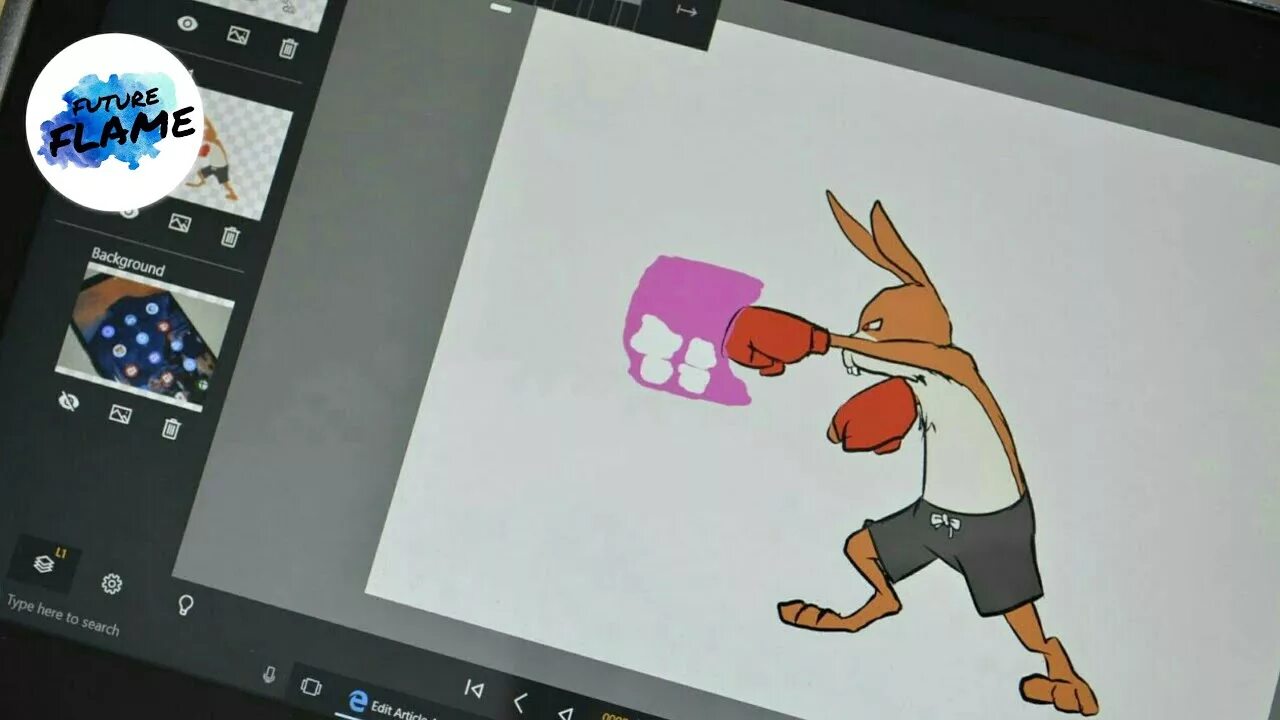Open image options for the topmost layer
This screenshot has height=720, width=1280.
(x=237, y=36)
